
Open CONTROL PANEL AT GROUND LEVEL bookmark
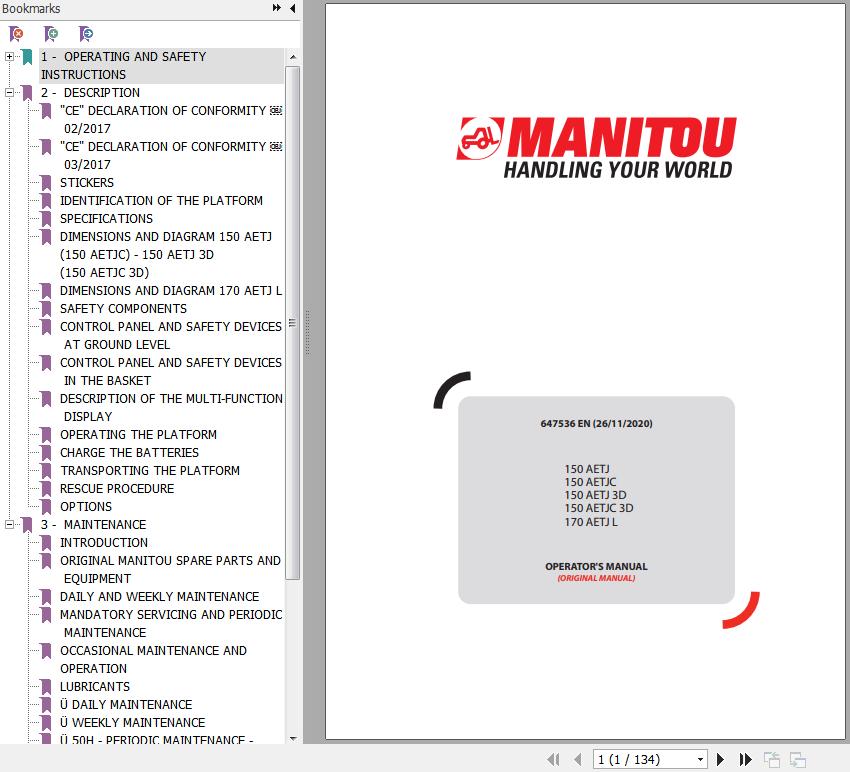coord(171,336)
